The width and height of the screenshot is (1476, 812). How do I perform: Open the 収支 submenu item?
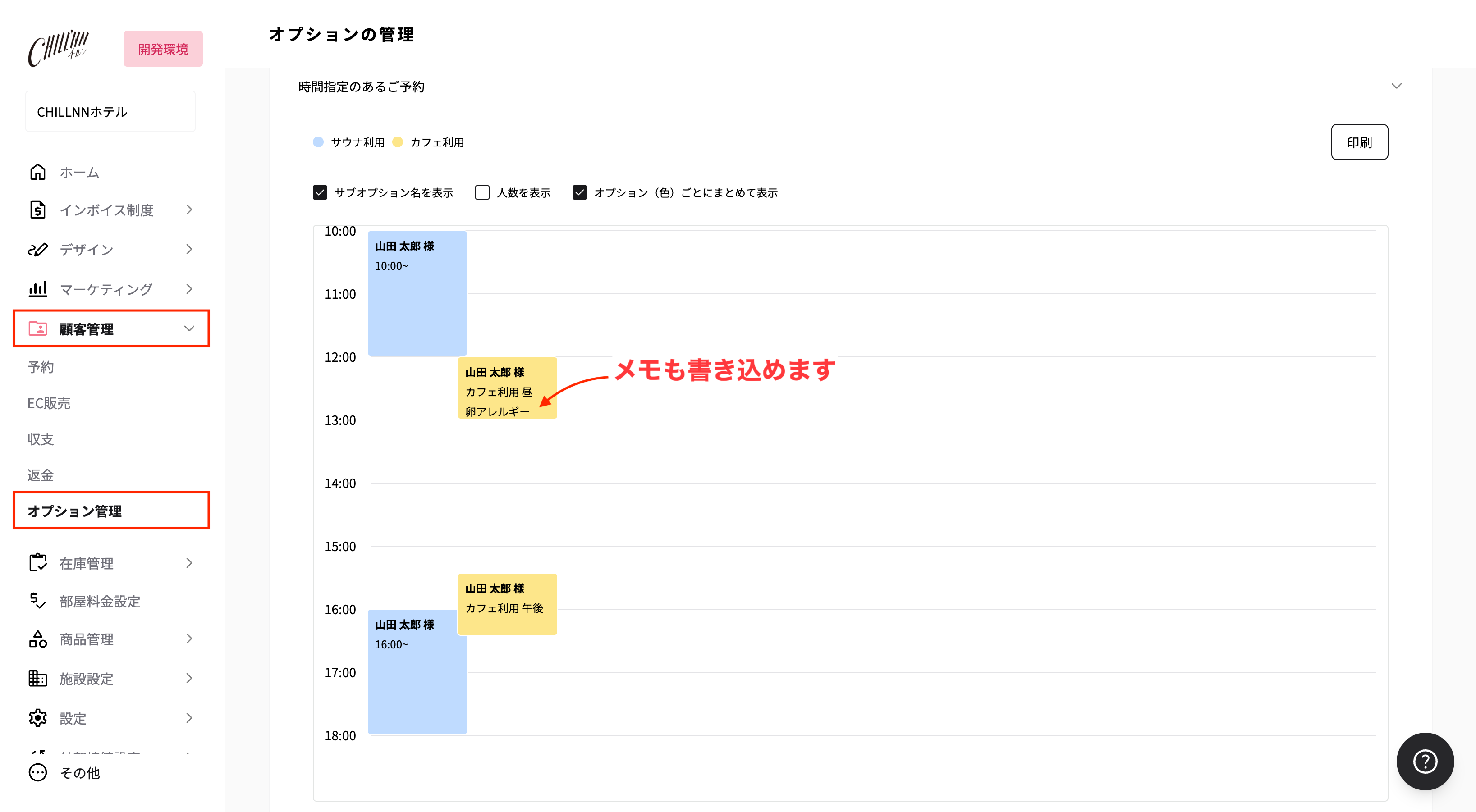(40, 439)
